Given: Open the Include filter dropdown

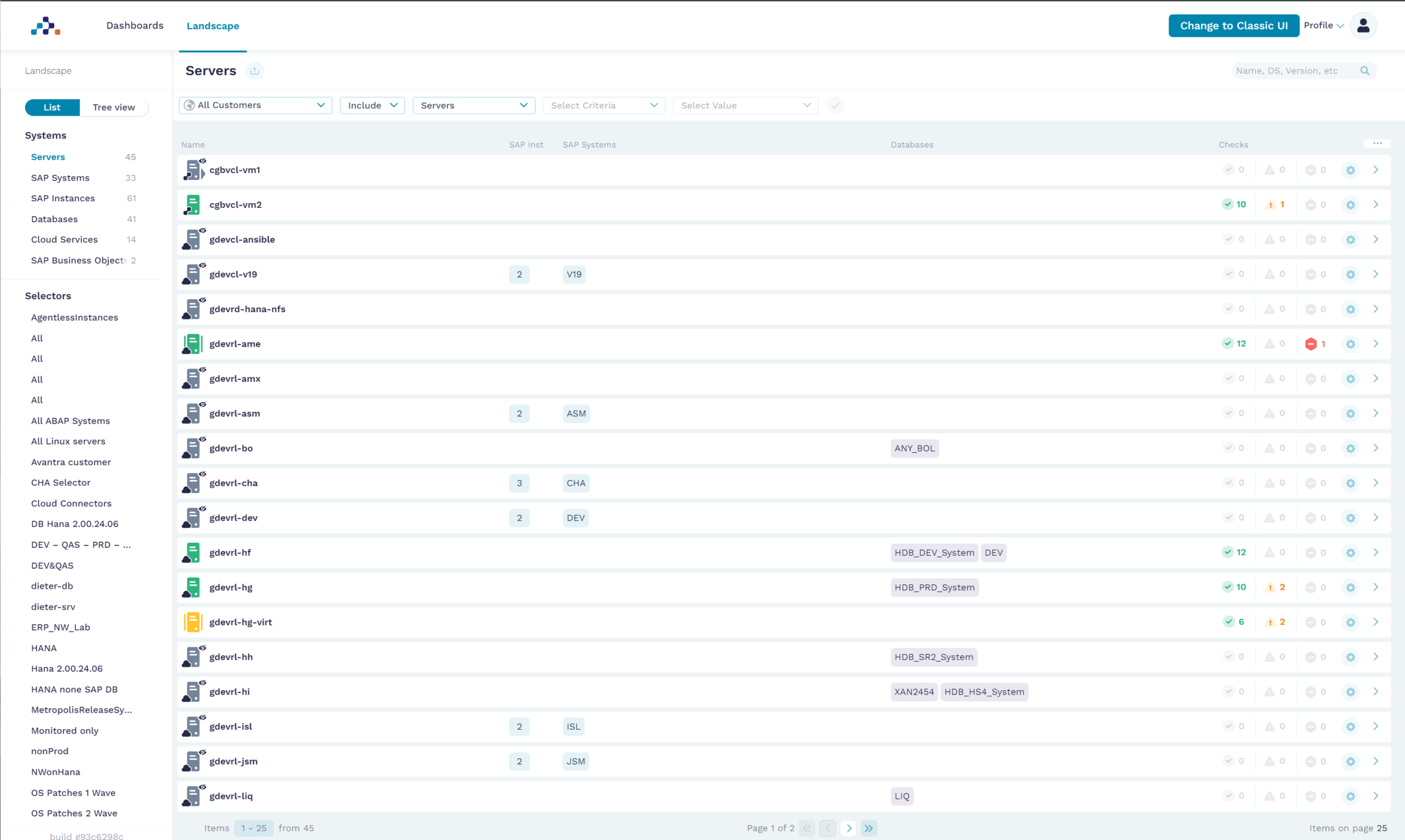Looking at the screenshot, I should pos(372,105).
